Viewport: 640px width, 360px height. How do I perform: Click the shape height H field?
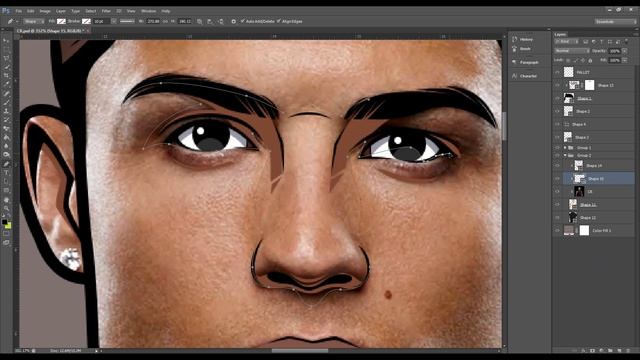[184, 21]
